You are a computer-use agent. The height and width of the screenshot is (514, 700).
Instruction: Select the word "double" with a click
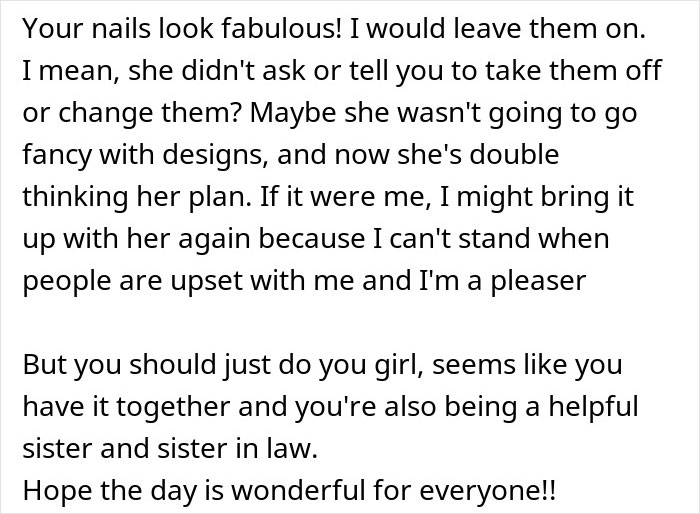click(511, 155)
